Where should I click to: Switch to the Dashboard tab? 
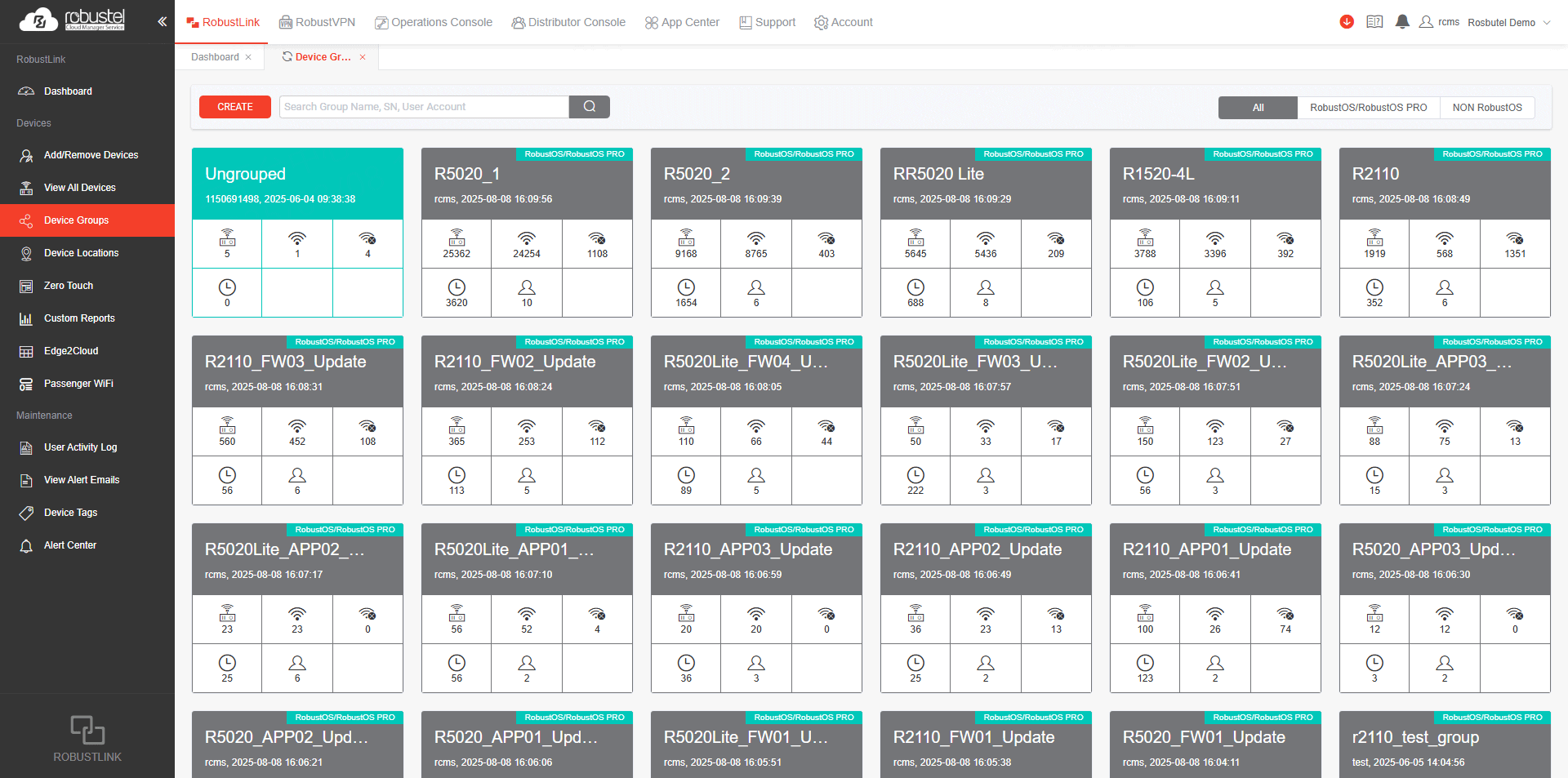click(215, 57)
